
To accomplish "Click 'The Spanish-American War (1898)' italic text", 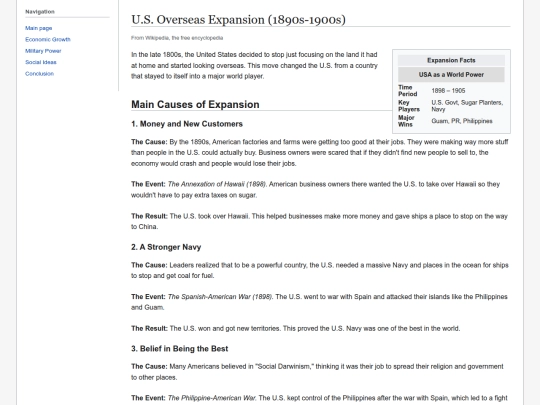I will click(220, 297).
